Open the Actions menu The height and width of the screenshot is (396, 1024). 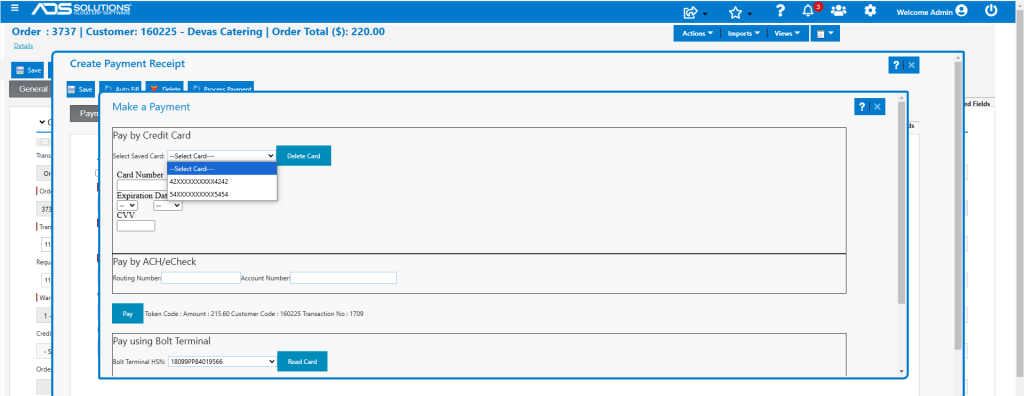pos(697,34)
